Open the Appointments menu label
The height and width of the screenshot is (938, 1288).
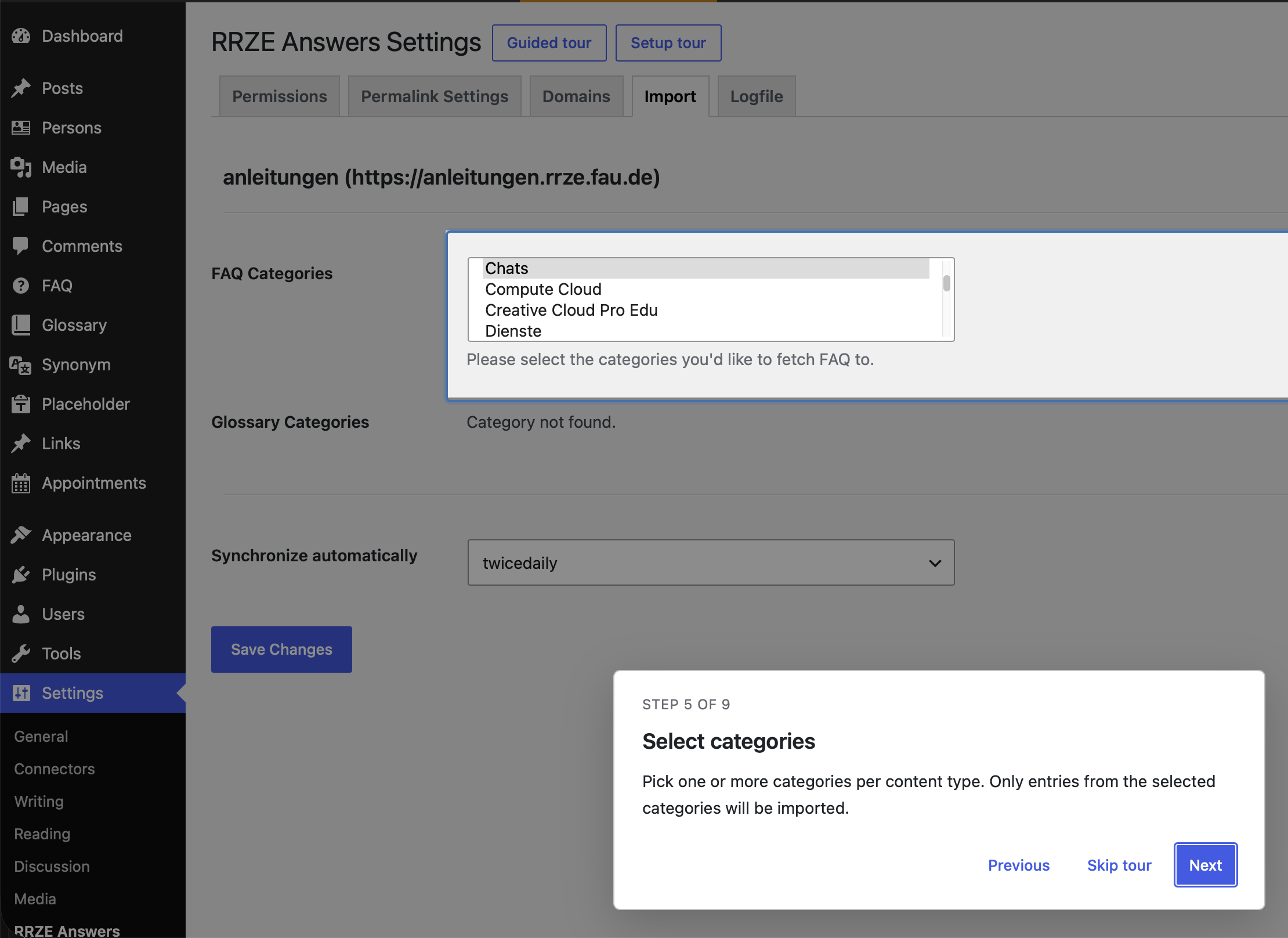click(94, 483)
